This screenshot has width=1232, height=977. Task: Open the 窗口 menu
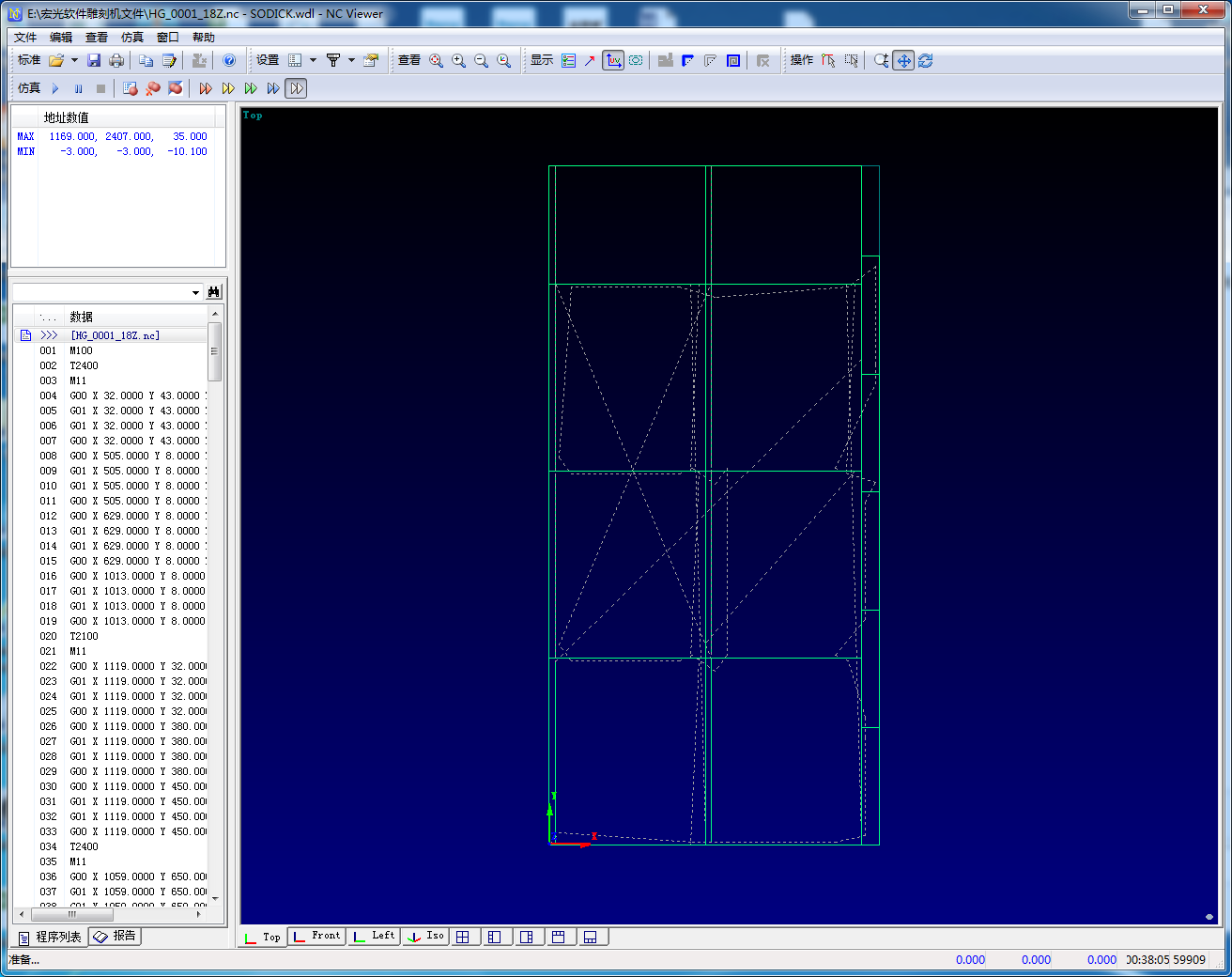(168, 38)
